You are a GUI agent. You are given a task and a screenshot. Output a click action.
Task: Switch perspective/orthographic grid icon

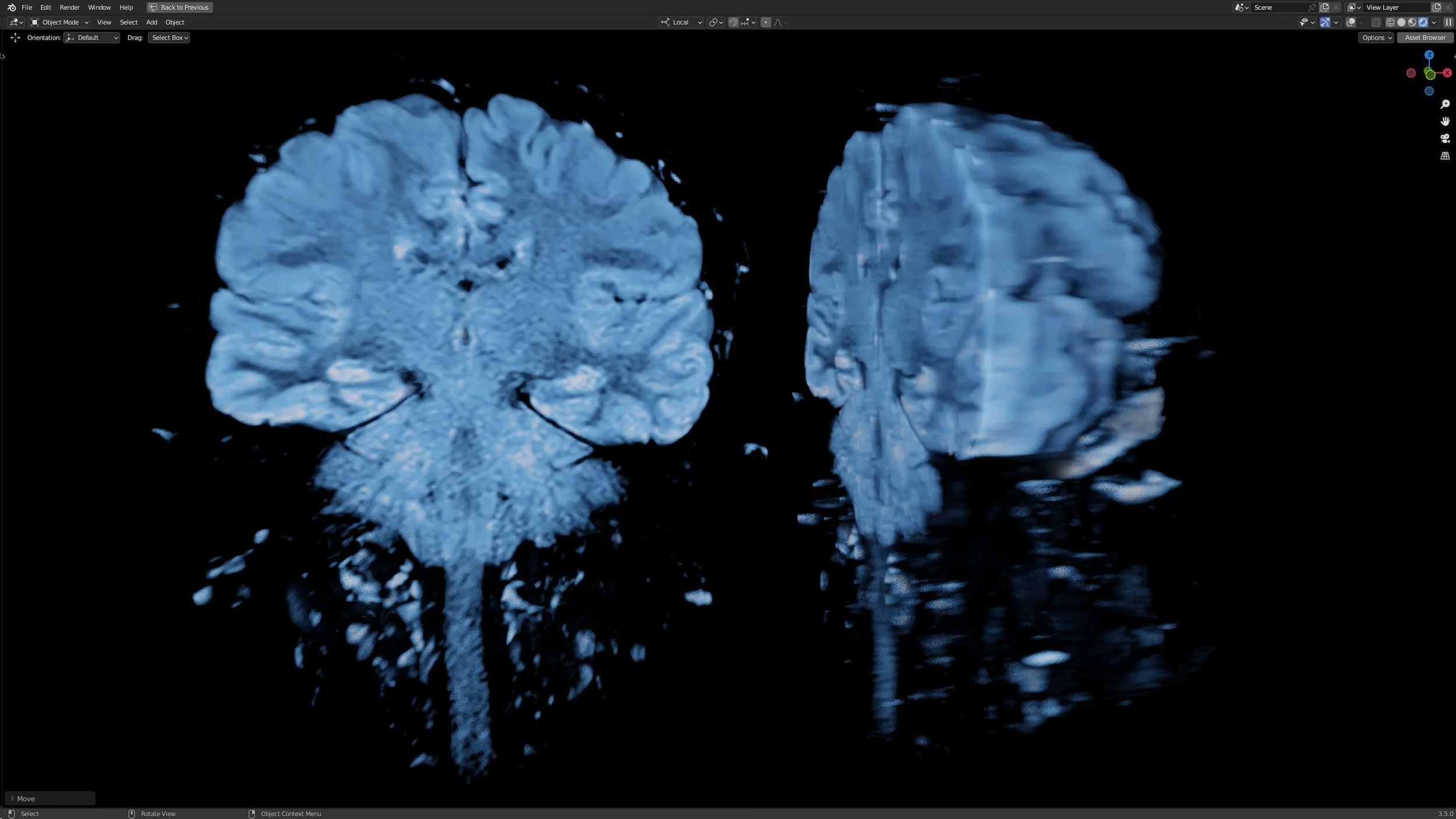coord(1445,156)
